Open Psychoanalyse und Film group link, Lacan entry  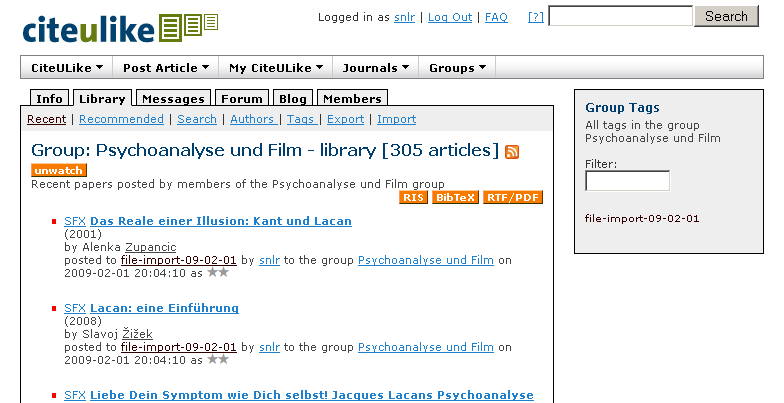tap(426, 347)
